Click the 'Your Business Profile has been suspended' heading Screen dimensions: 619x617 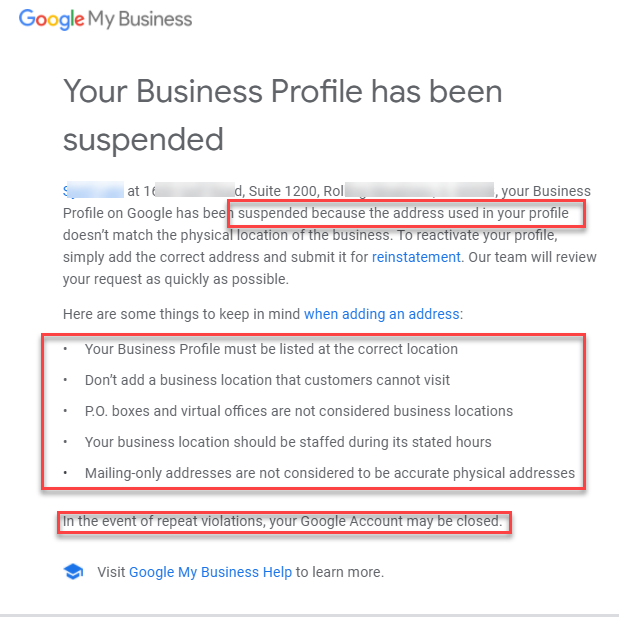tap(282, 113)
